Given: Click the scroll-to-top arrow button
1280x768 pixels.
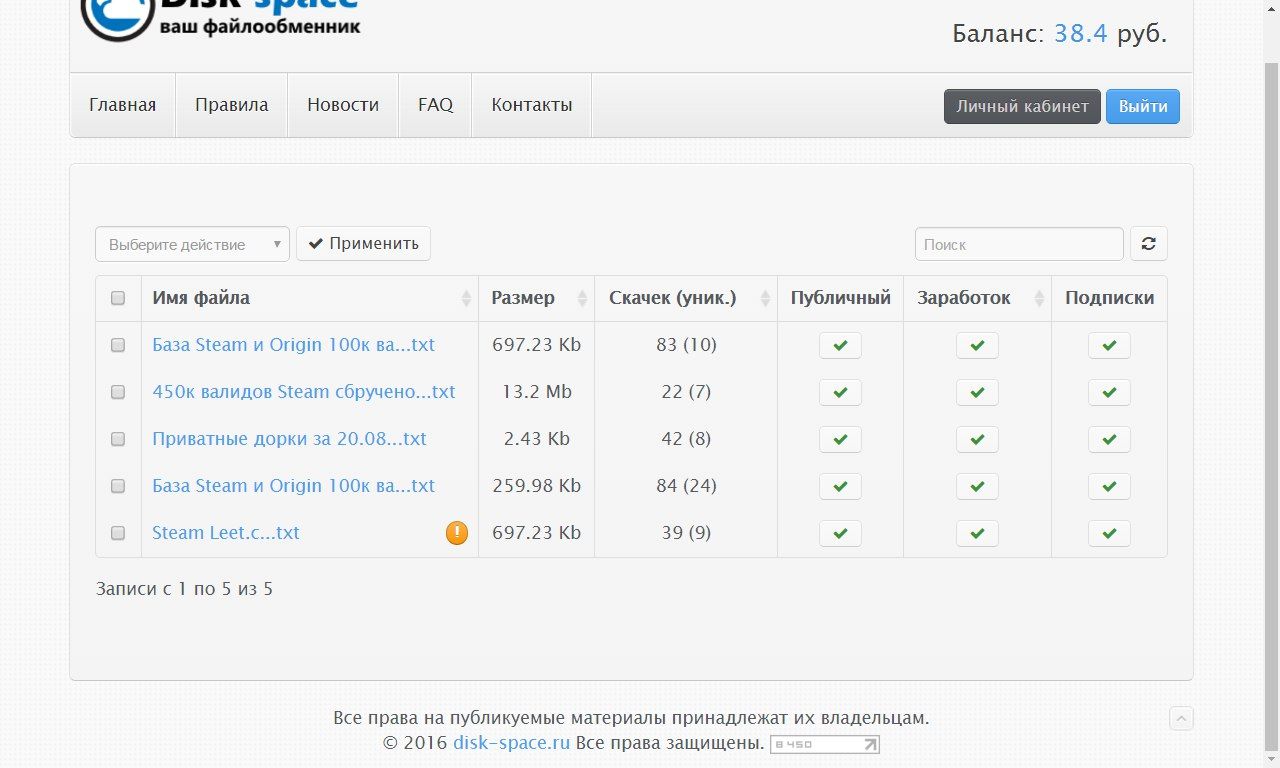Looking at the screenshot, I should click(1181, 718).
